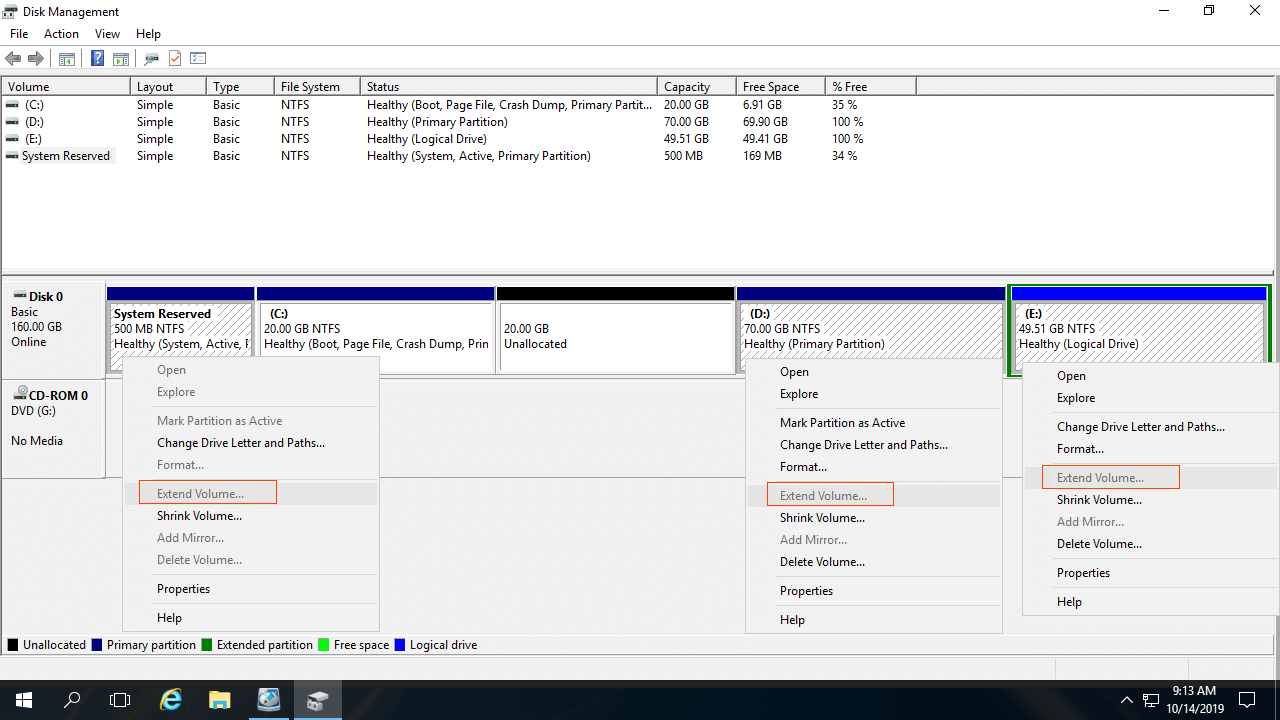This screenshot has width=1280, height=720.
Task: Open Task View on the taskbar
Action: point(120,699)
